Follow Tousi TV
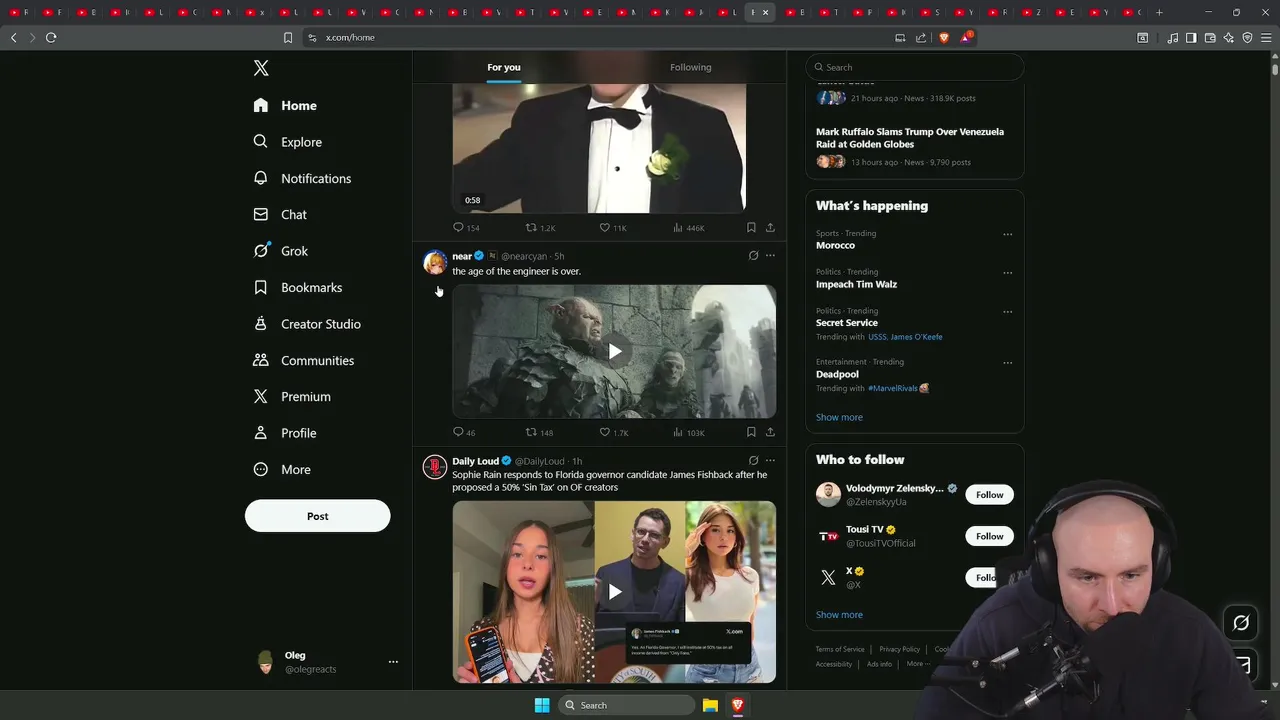 [x=989, y=536]
